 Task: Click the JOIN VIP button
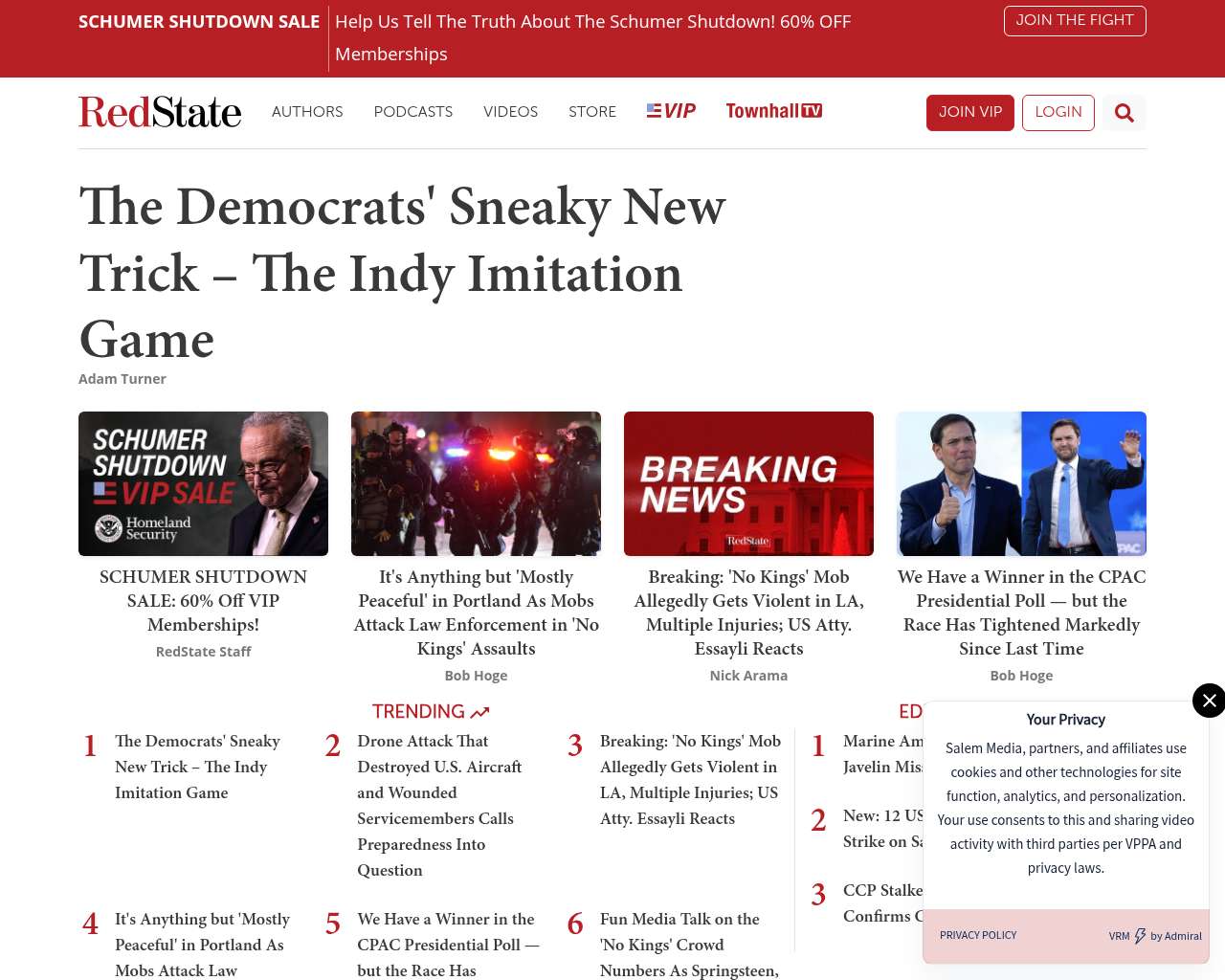(970, 113)
